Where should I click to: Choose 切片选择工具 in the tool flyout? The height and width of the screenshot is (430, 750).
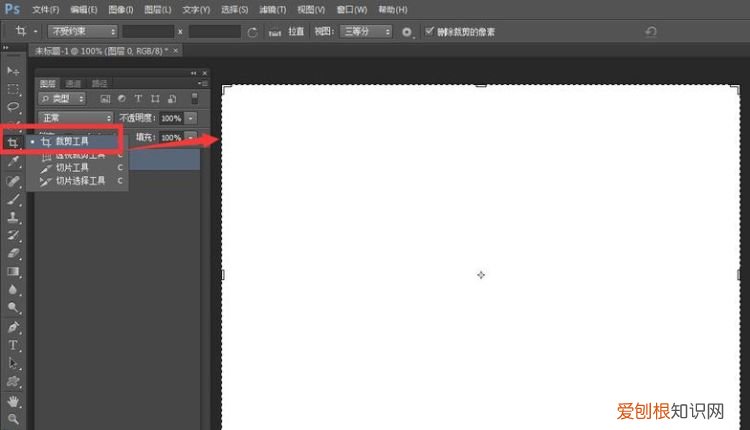pyautogui.click(x=77, y=181)
